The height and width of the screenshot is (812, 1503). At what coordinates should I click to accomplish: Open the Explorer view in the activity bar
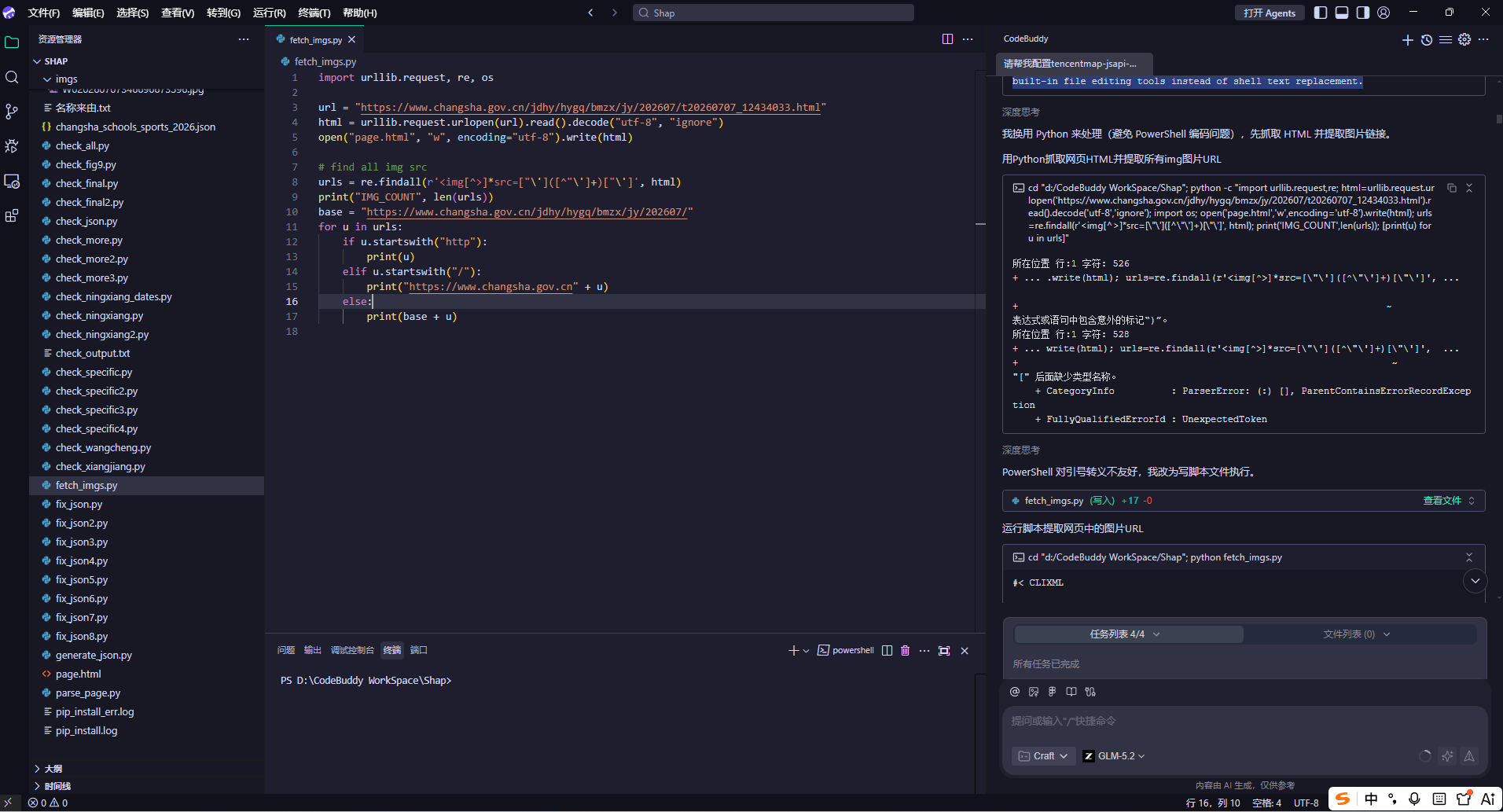click(12, 42)
